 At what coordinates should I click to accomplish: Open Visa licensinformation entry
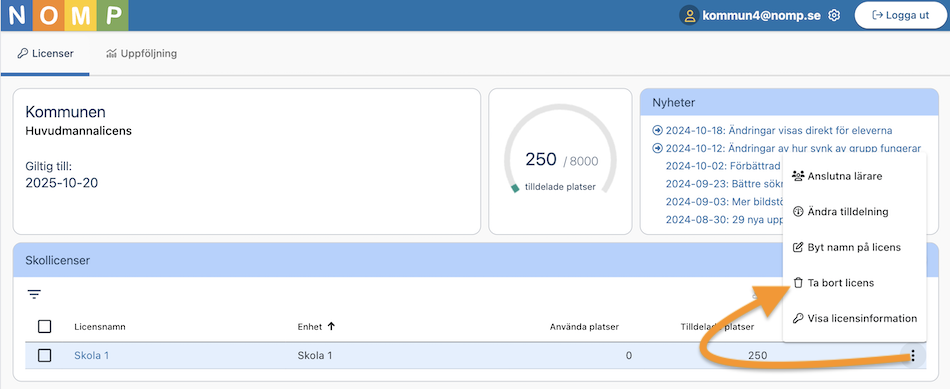point(854,318)
